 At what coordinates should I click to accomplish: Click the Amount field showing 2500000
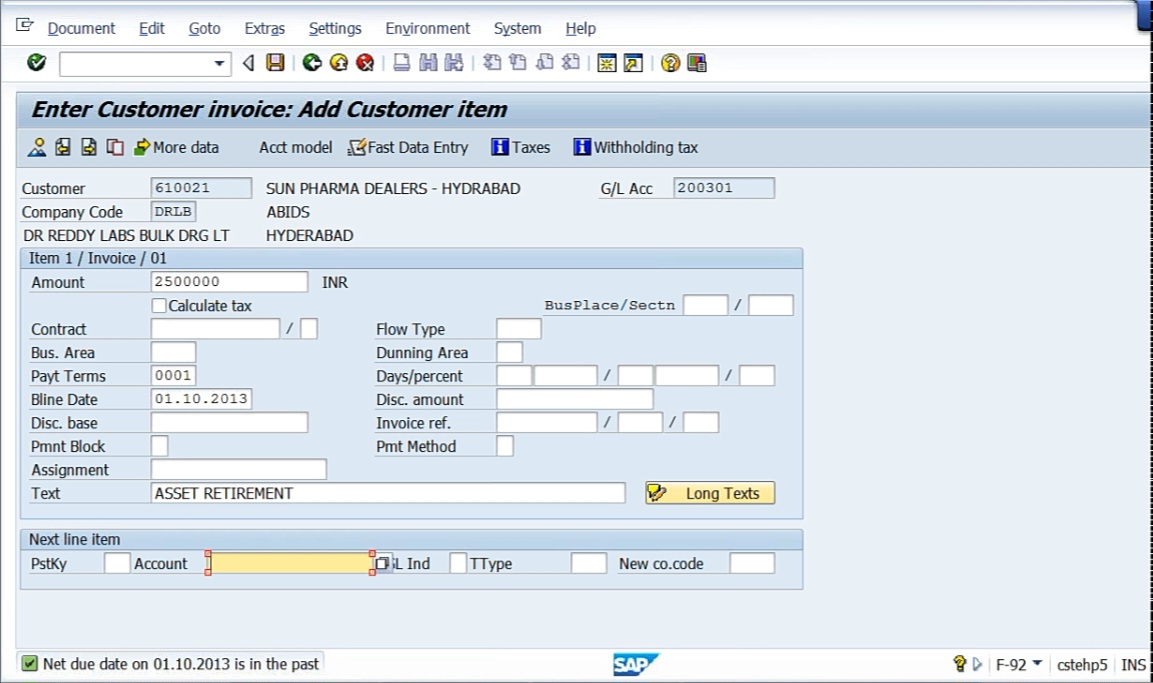[229, 282]
